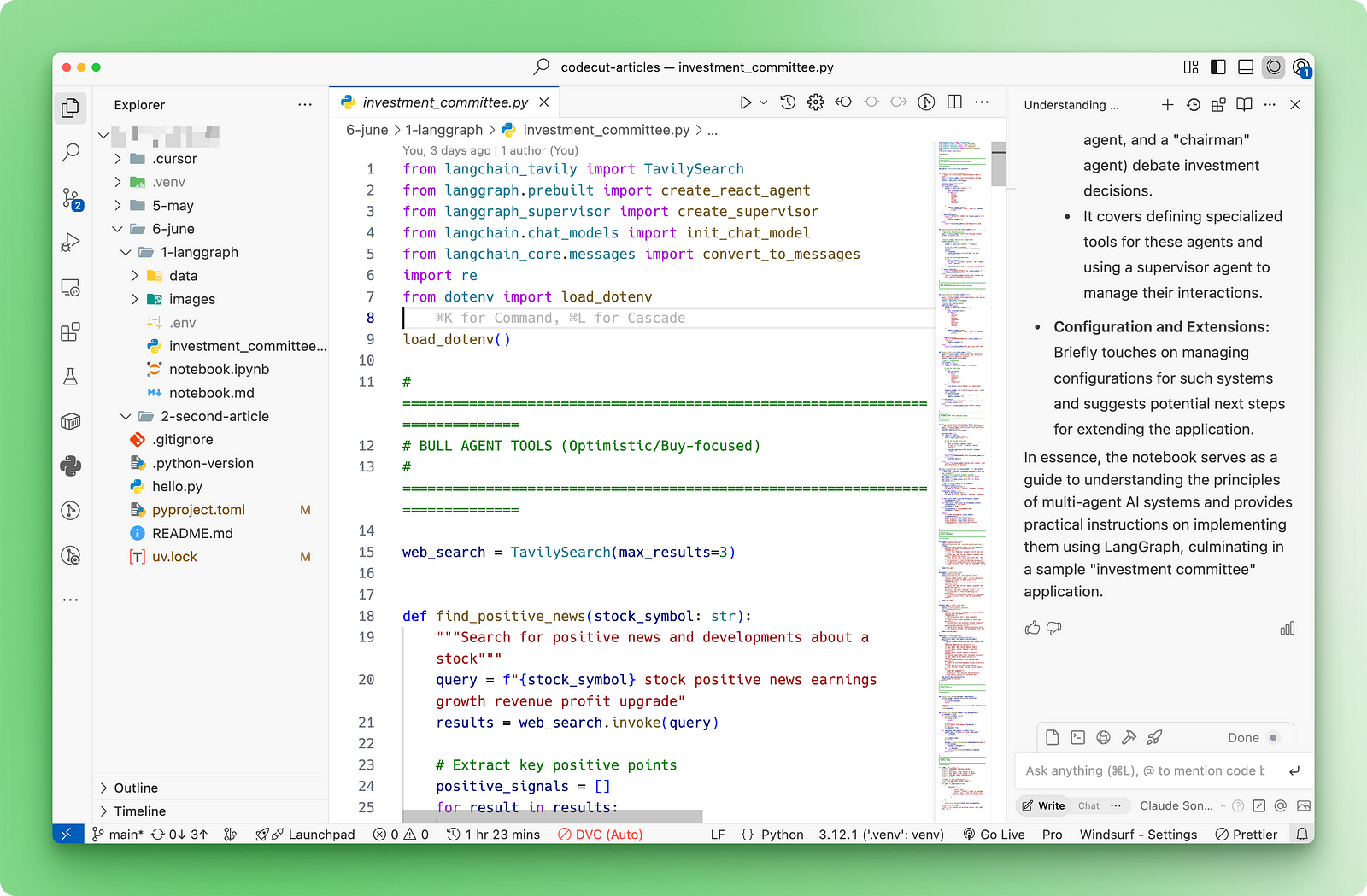Screen dimensions: 1367x896
Task: Click the @ mention icon in chat footer
Action: [x=1280, y=805]
